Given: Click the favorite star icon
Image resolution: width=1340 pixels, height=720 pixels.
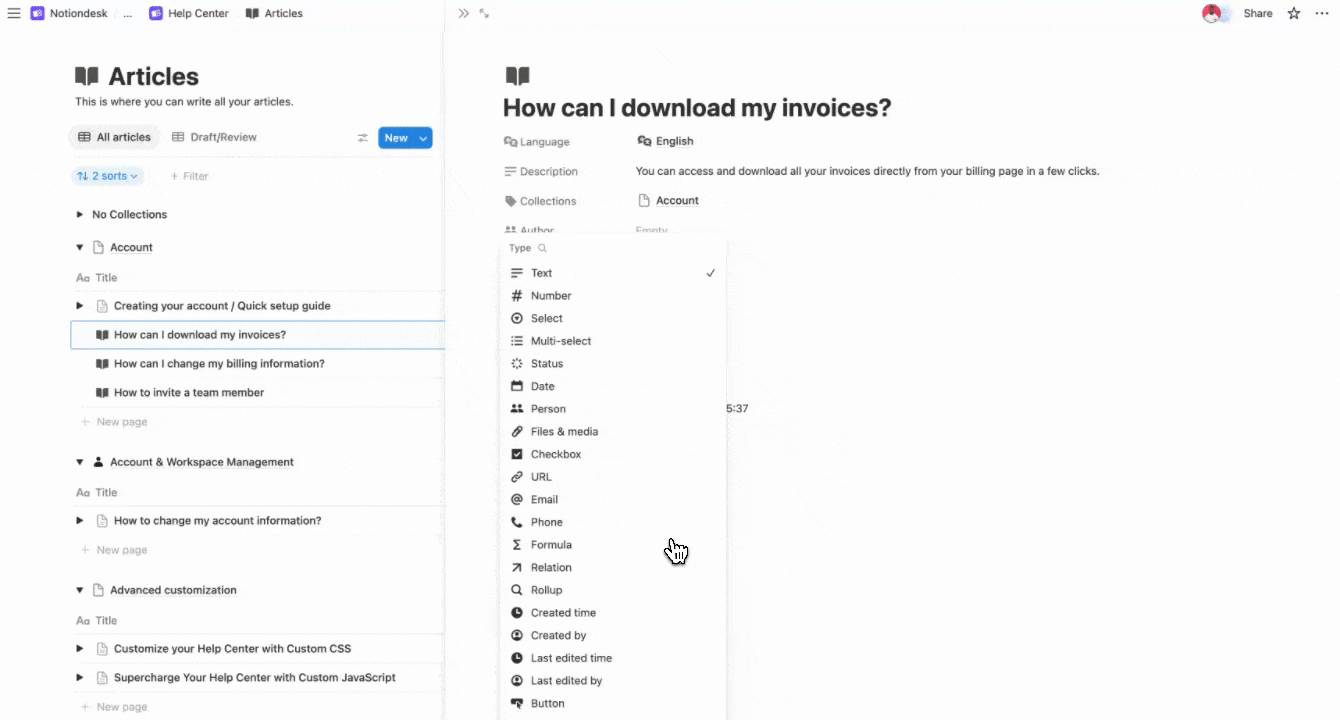Looking at the screenshot, I should coord(1294,13).
